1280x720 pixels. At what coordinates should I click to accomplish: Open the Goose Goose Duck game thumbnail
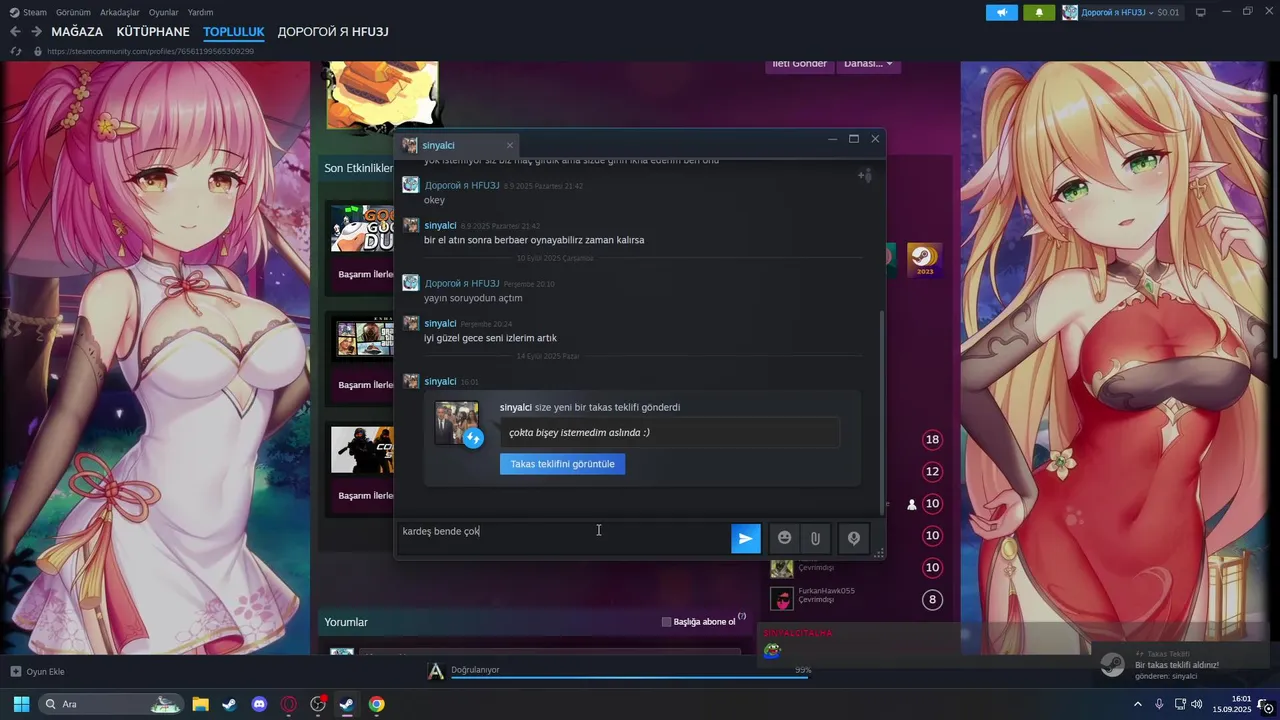pyautogui.click(x=362, y=229)
